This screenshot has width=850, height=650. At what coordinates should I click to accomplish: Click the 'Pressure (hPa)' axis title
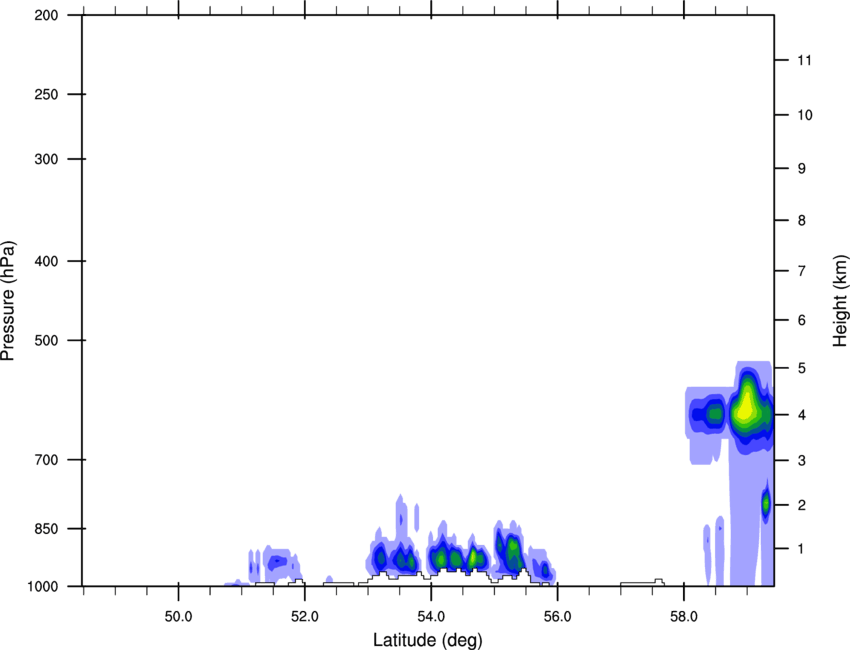coord(8,301)
